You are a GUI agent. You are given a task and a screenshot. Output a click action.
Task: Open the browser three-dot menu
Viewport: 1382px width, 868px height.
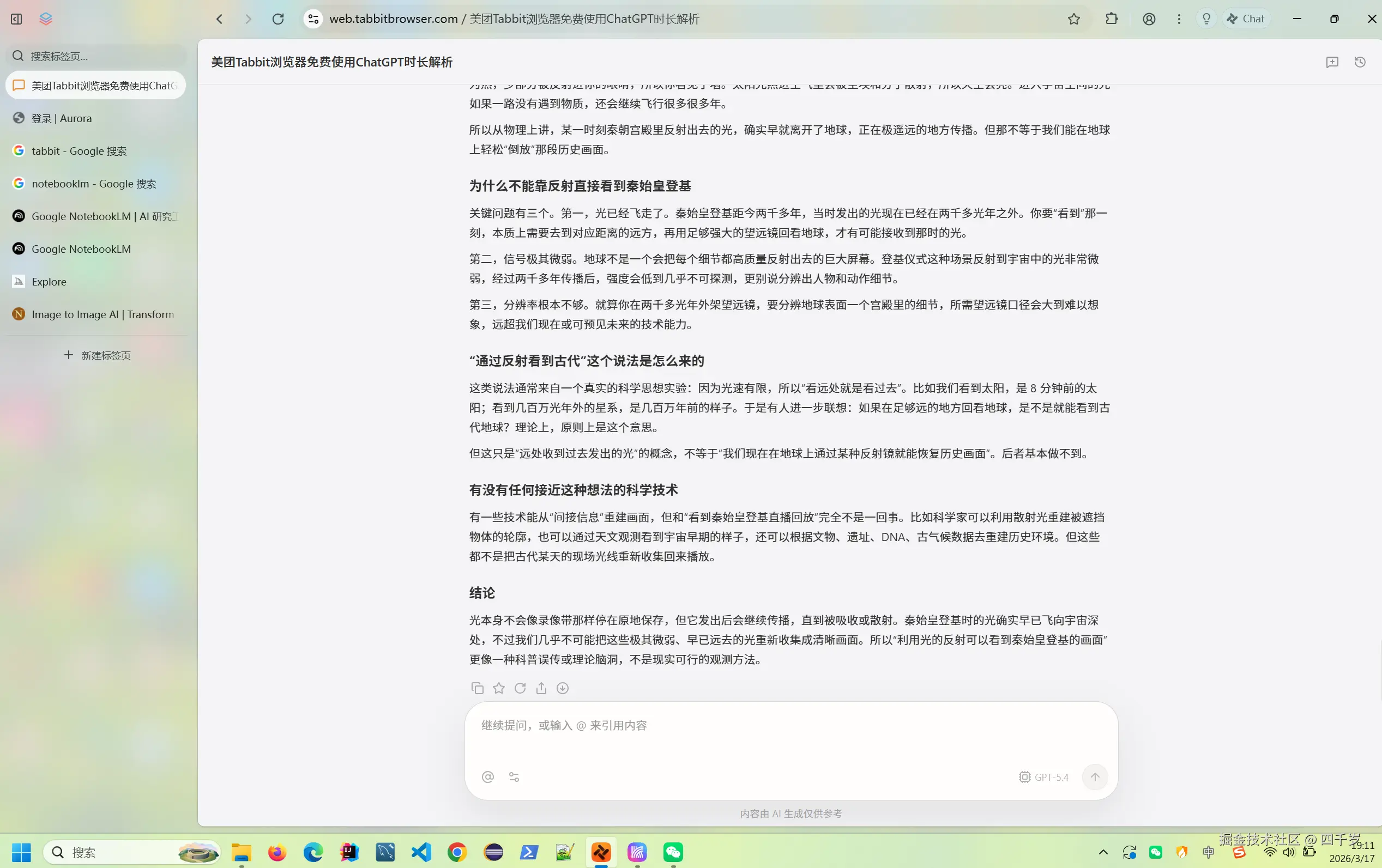pyautogui.click(x=1178, y=19)
